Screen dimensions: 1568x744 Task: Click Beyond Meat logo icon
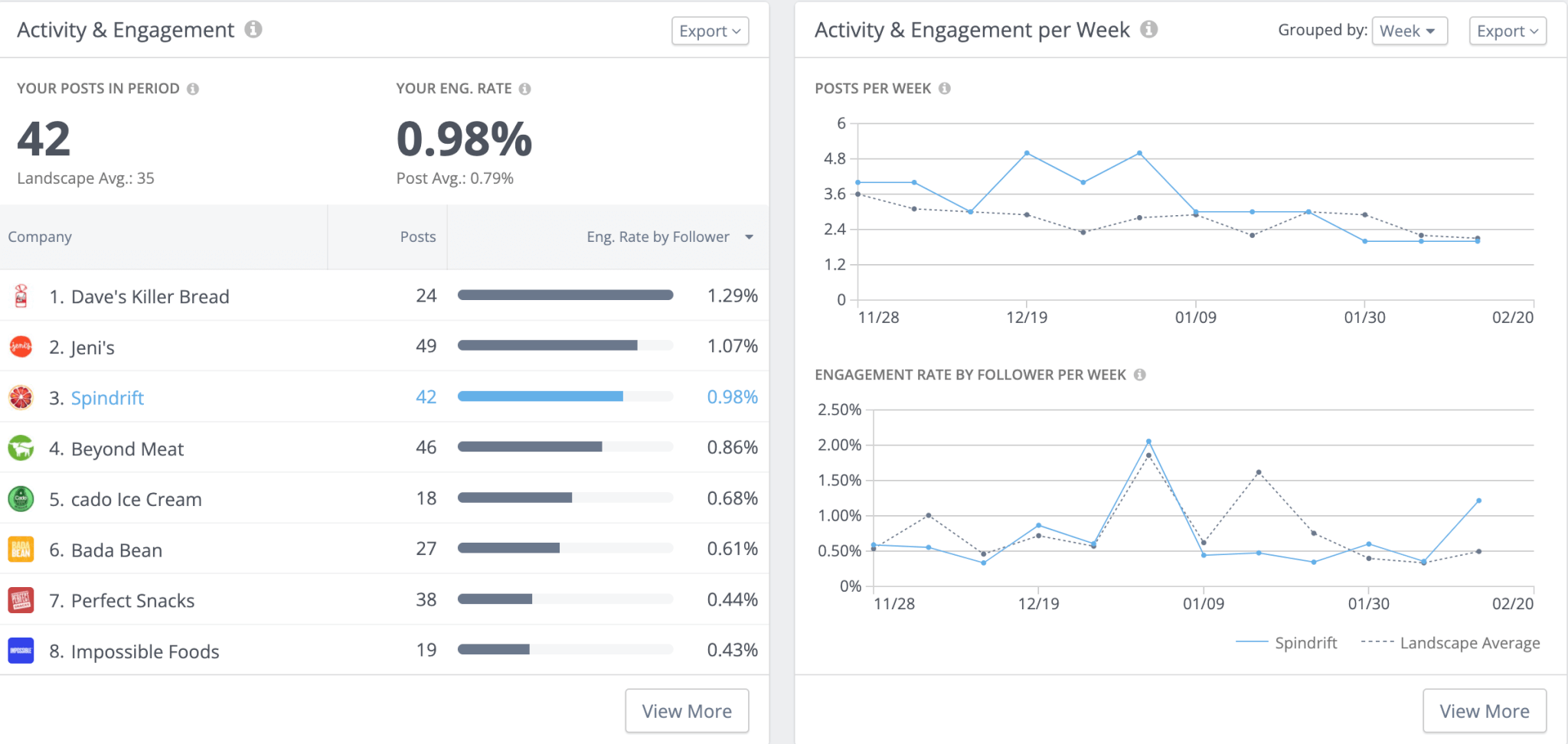pos(21,448)
